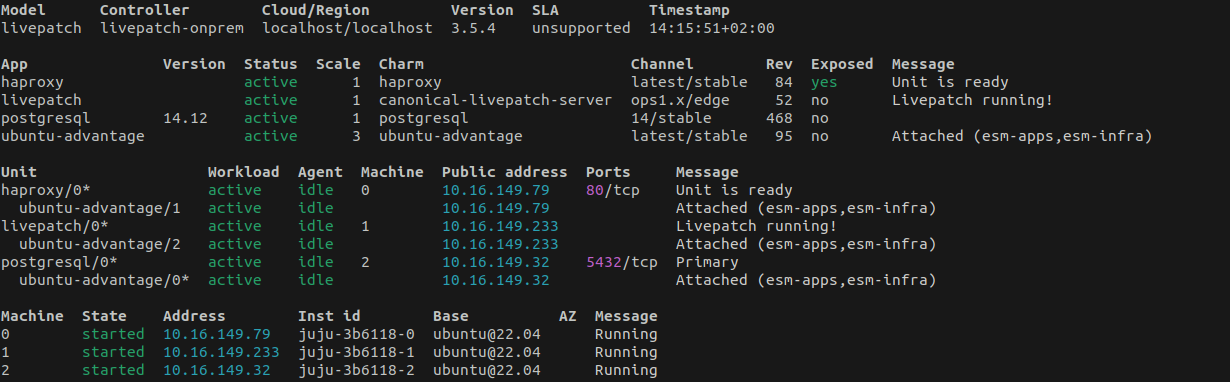This screenshot has width=1230, height=382.
Task: Click the juju version 3.5.4
Action: tap(473, 28)
